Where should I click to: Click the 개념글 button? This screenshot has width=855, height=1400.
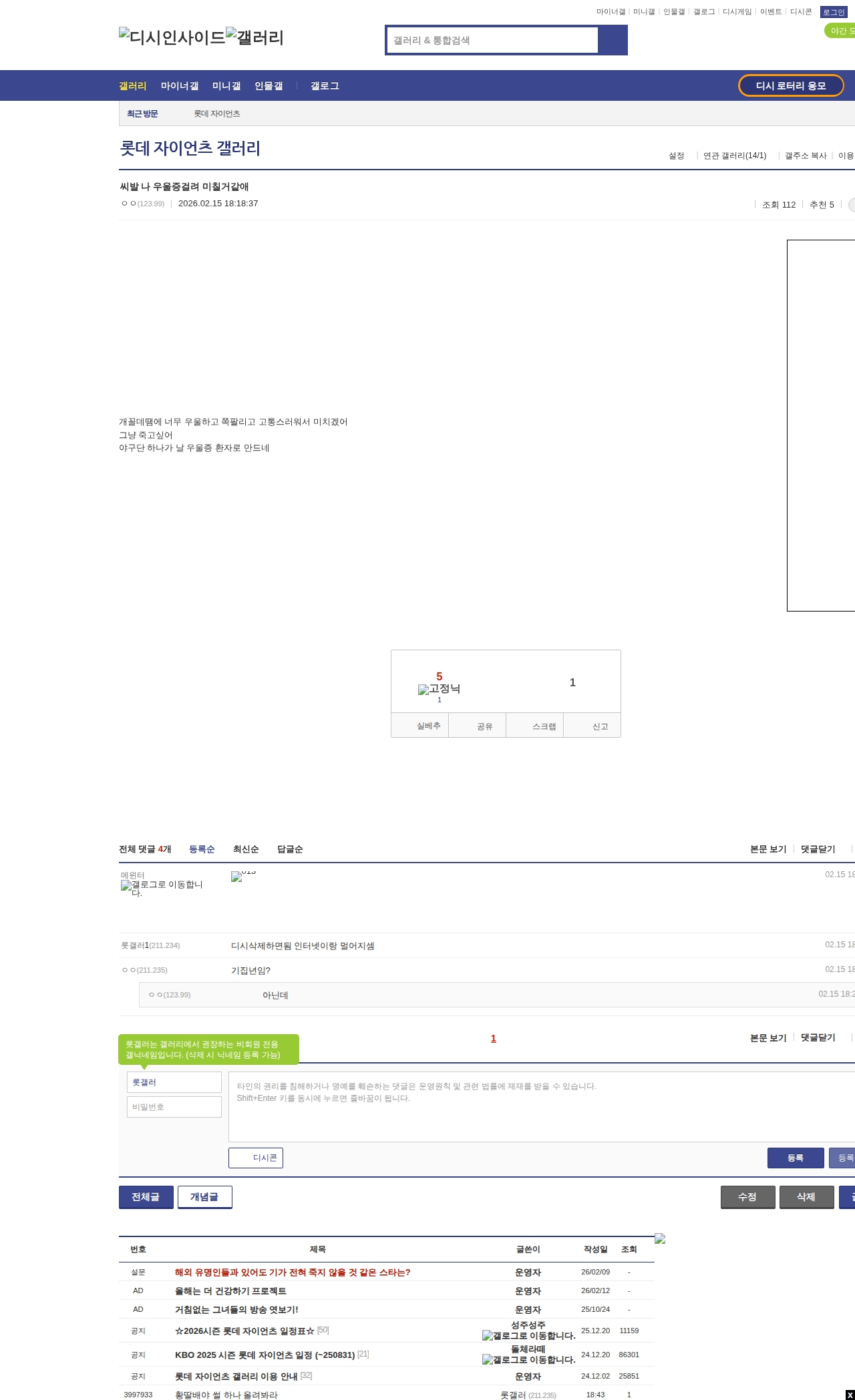[205, 1197]
